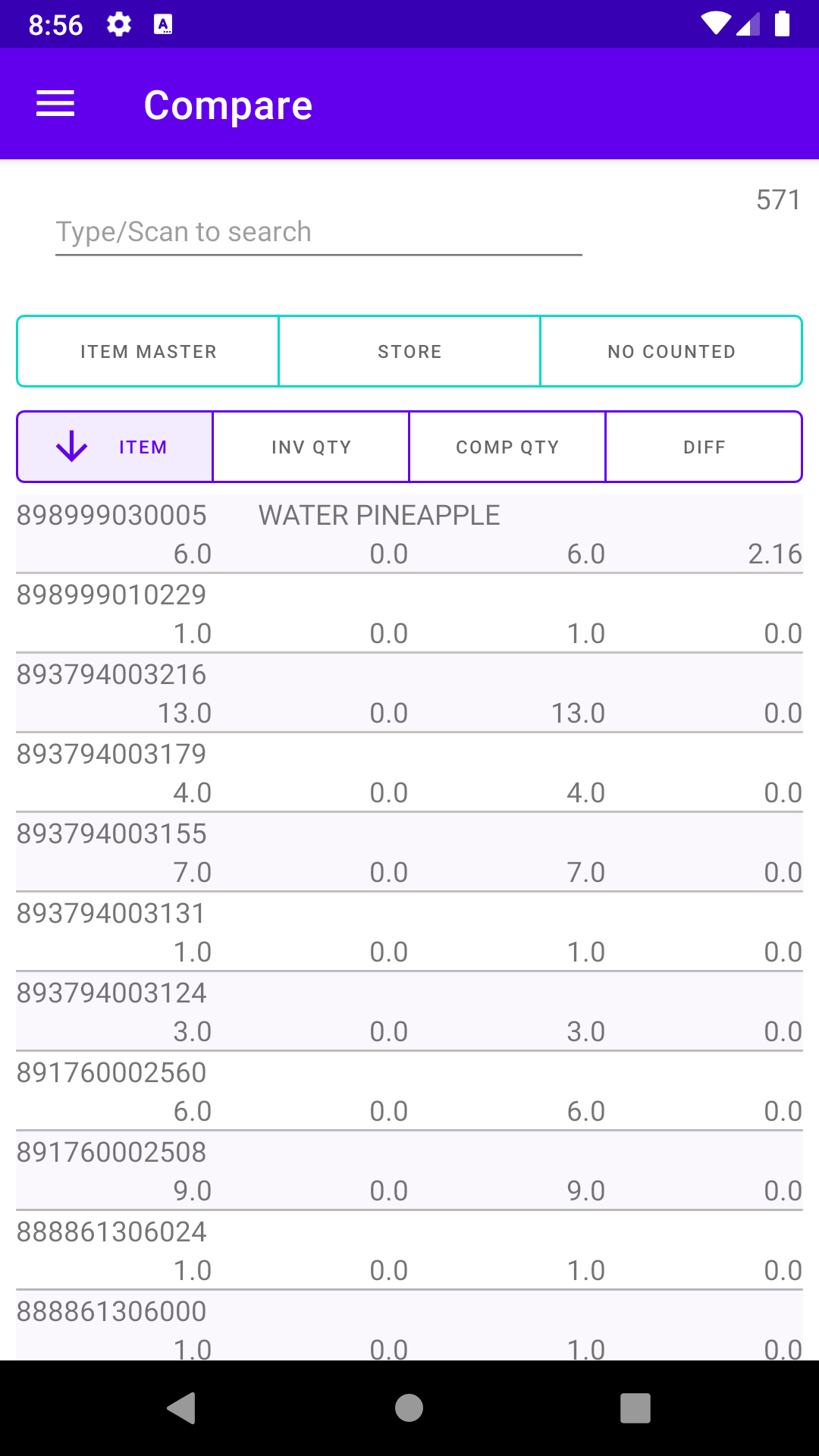Select item row 891760002560
This screenshot has height=1456, width=819.
click(x=409, y=1091)
